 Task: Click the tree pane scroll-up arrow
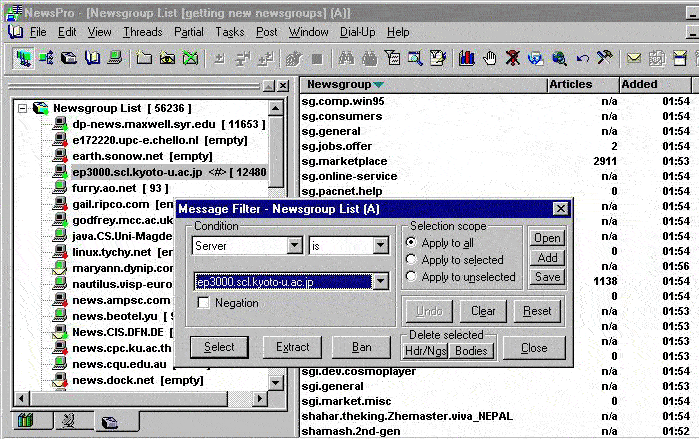click(276, 108)
